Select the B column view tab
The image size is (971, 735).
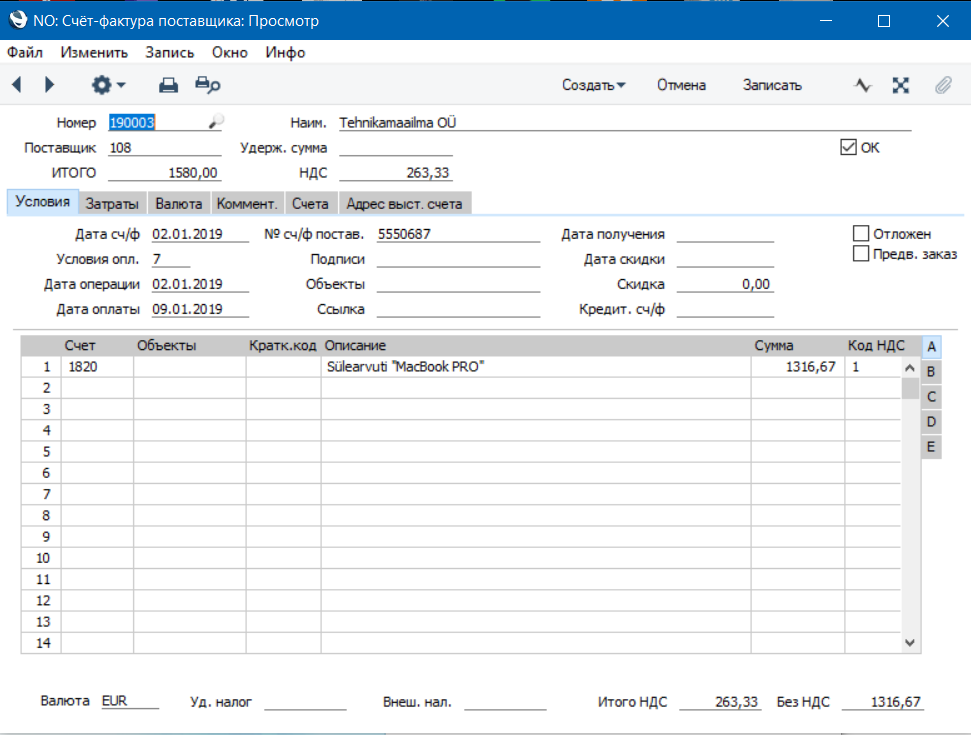point(931,372)
